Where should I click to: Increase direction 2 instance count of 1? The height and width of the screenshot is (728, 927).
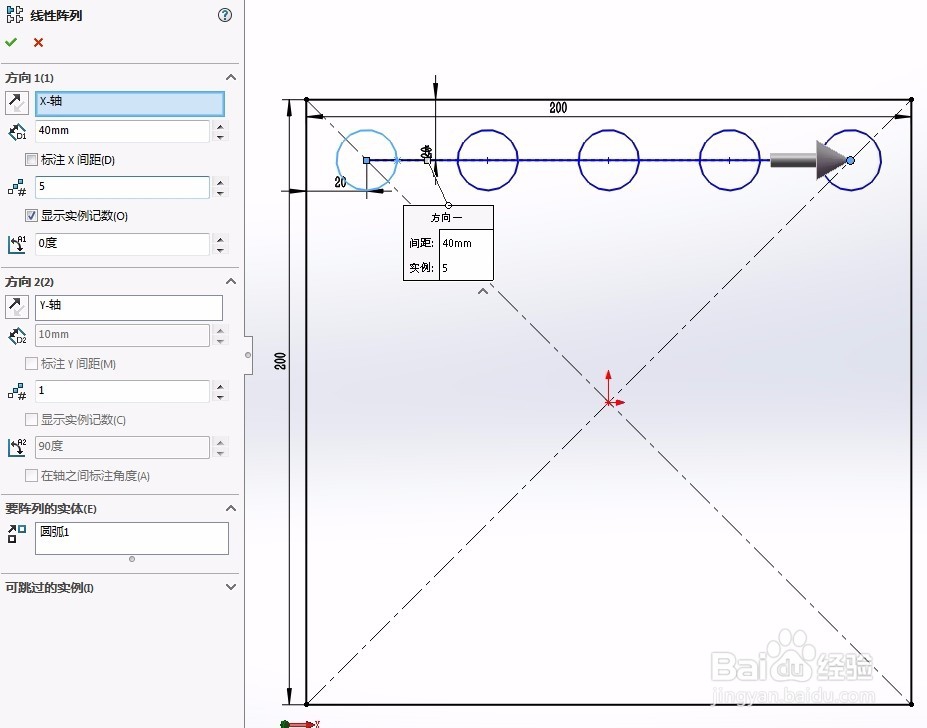tap(221, 386)
